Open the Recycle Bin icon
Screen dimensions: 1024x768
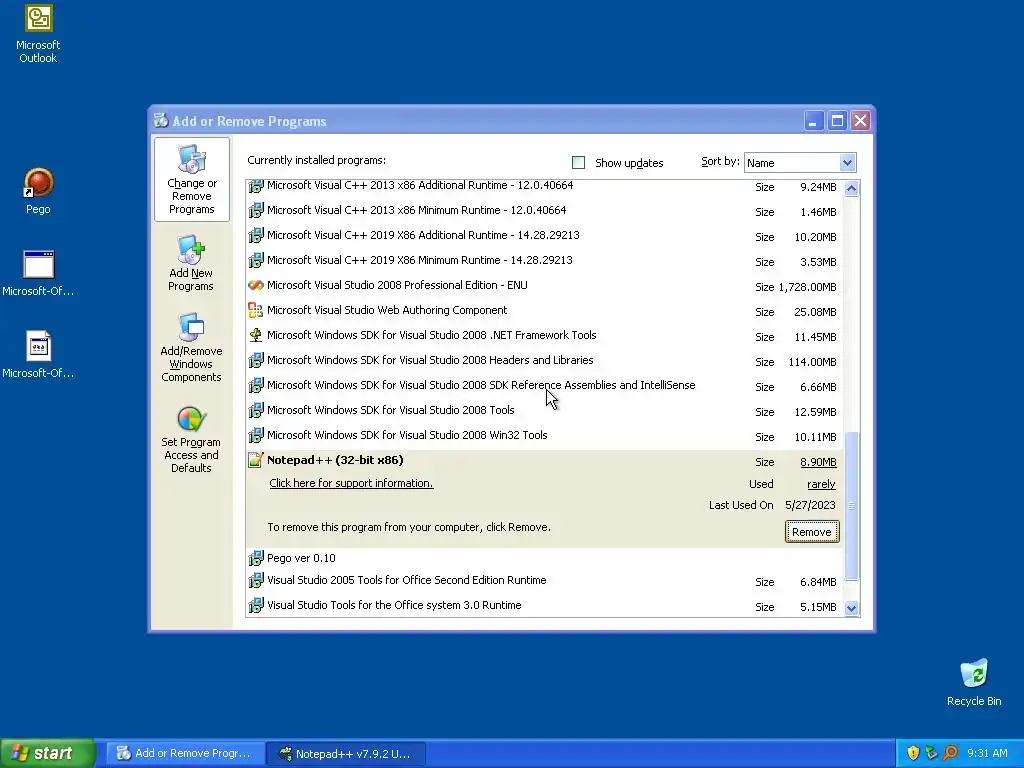974,673
